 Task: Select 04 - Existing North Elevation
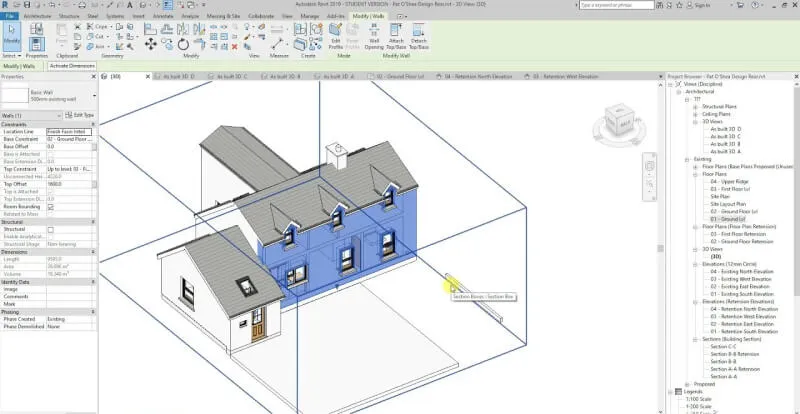[x=742, y=272]
